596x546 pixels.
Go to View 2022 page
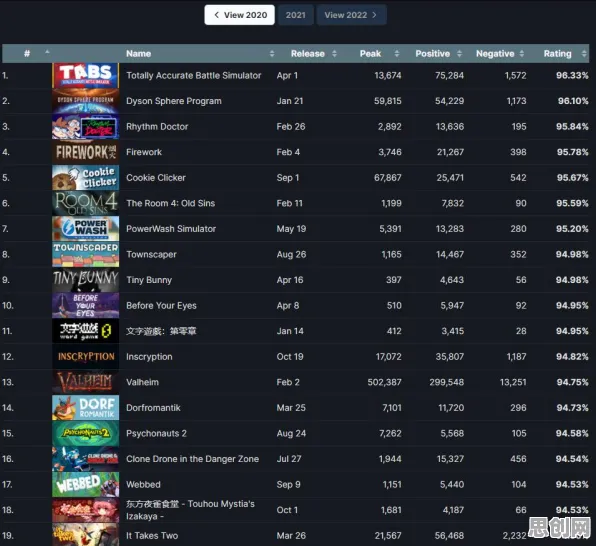pyautogui.click(x=351, y=15)
